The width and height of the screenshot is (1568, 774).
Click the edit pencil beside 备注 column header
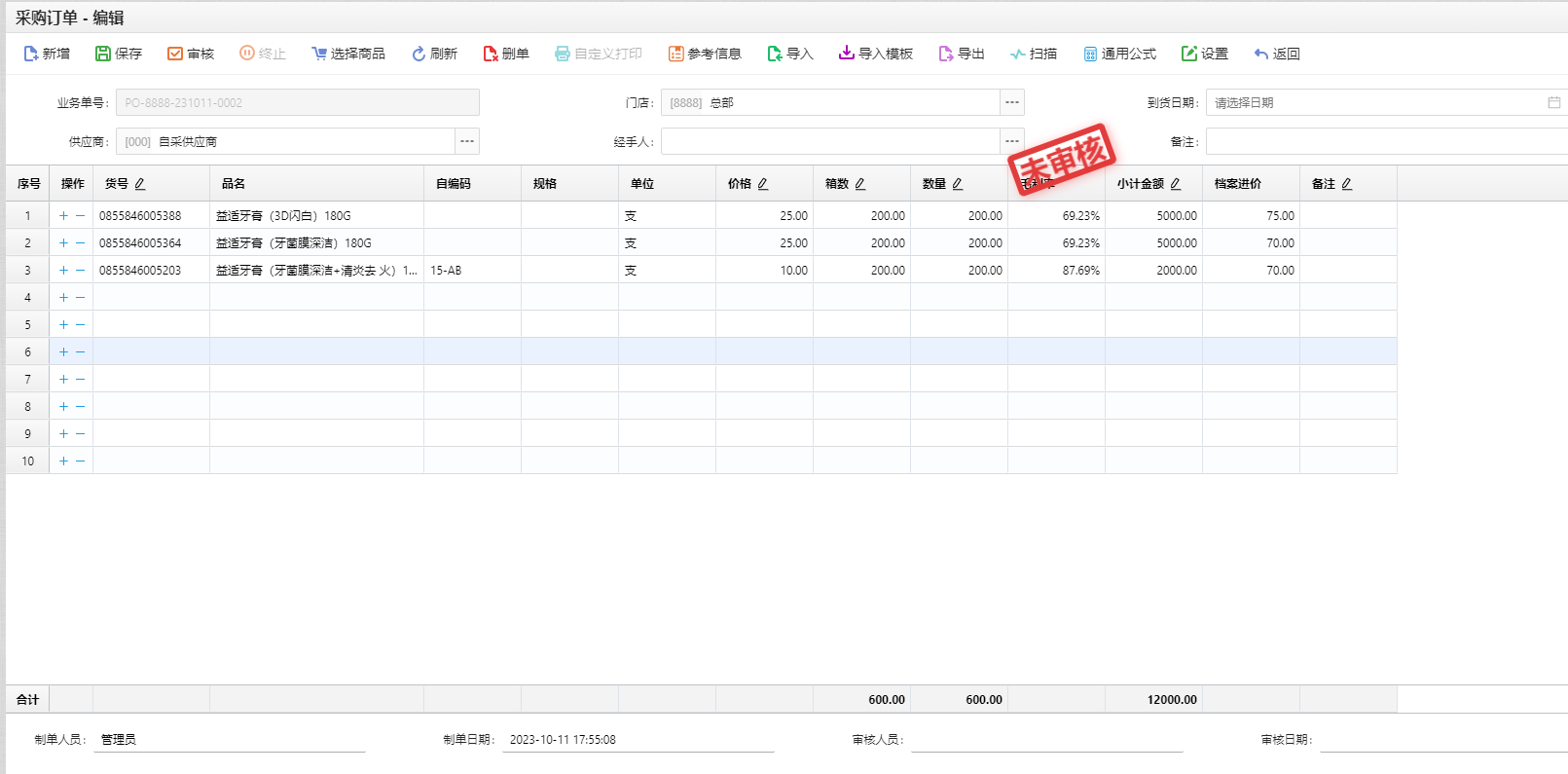coord(1347,184)
